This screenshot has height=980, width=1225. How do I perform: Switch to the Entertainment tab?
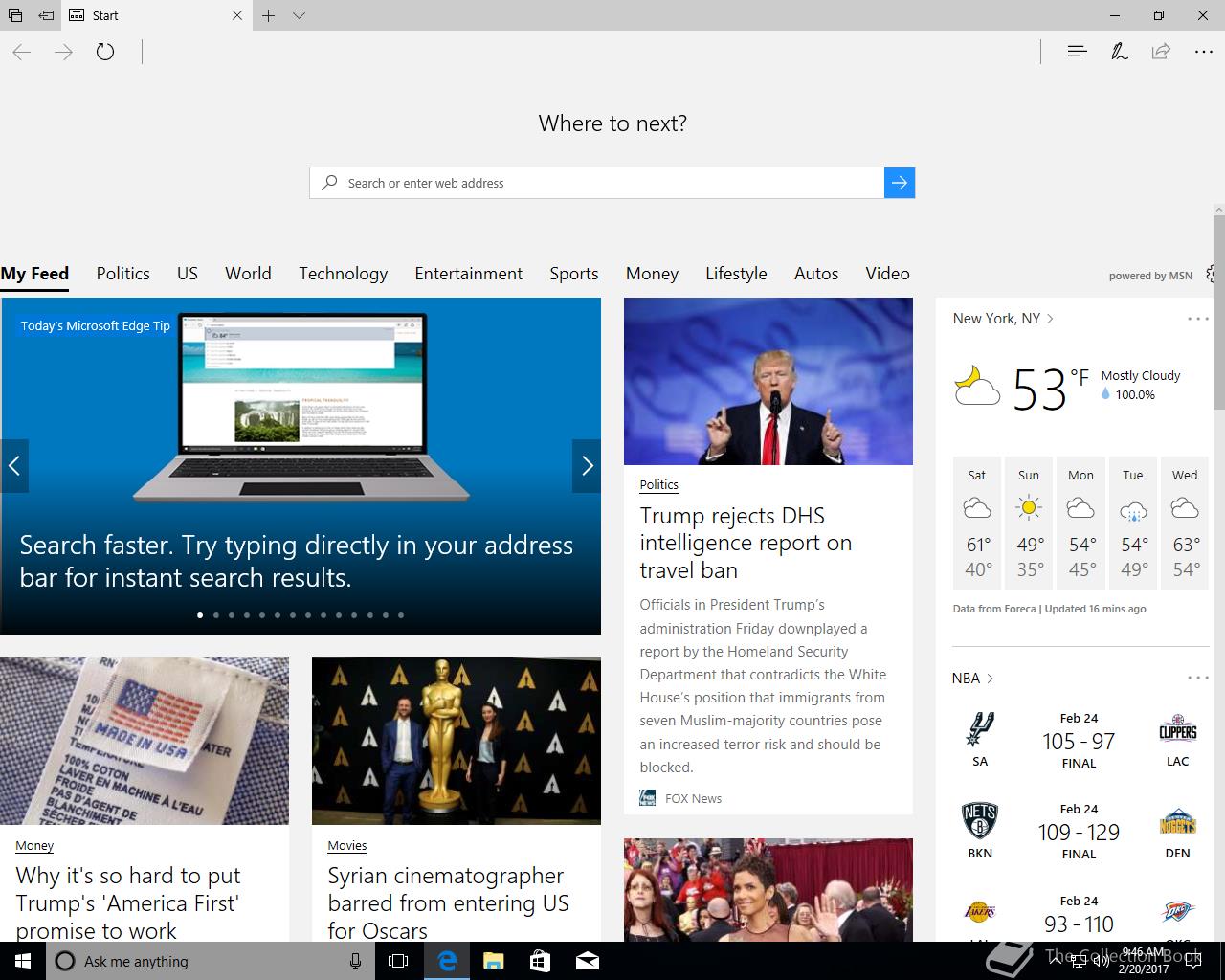(469, 274)
